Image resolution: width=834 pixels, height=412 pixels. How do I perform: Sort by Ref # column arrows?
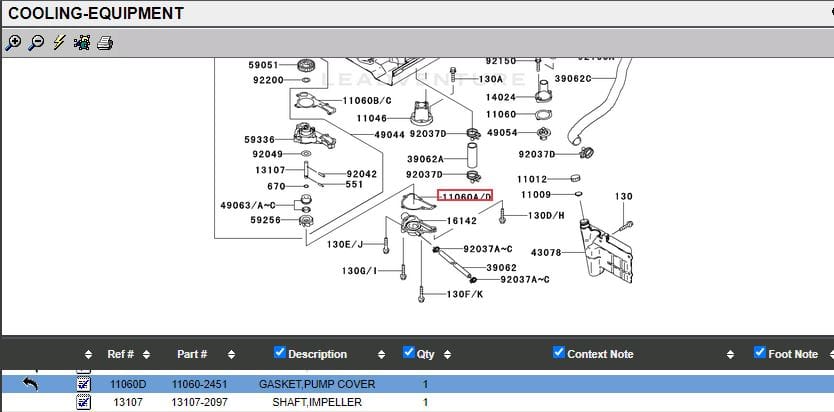(147, 355)
